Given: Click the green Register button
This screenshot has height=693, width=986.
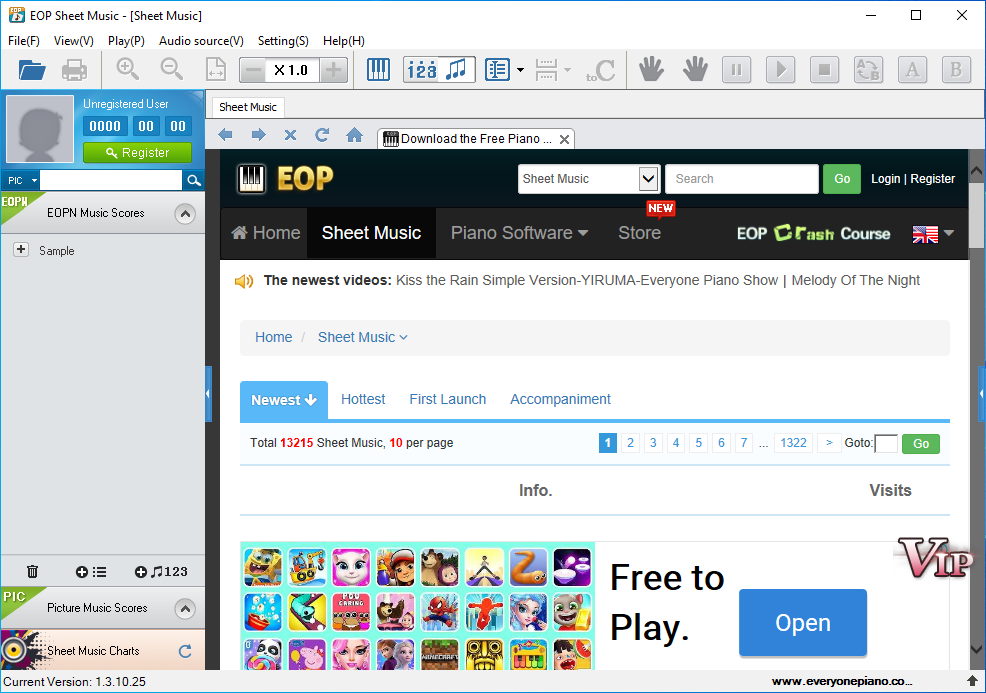Looking at the screenshot, I should coord(137,153).
